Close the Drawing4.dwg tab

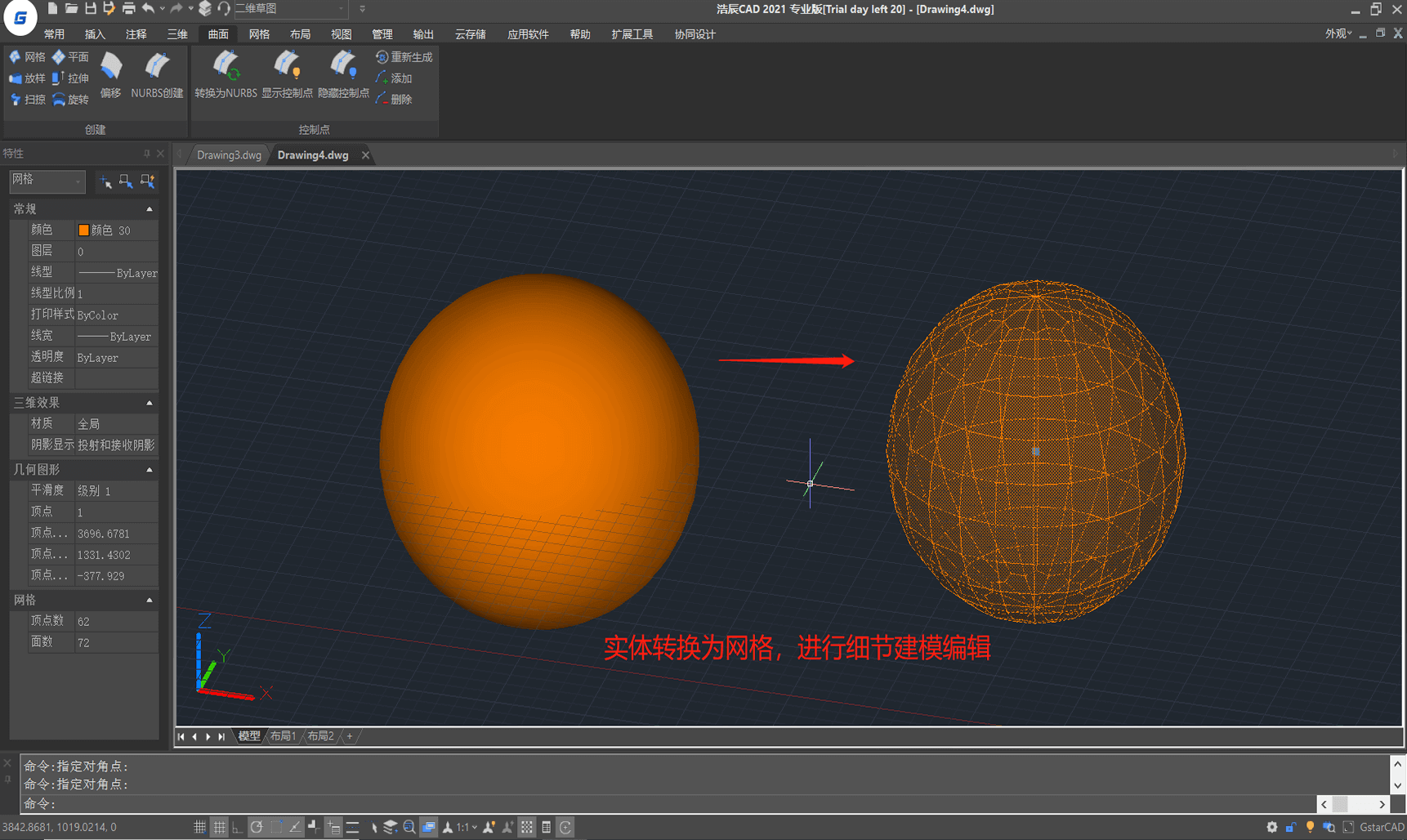coord(365,155)
